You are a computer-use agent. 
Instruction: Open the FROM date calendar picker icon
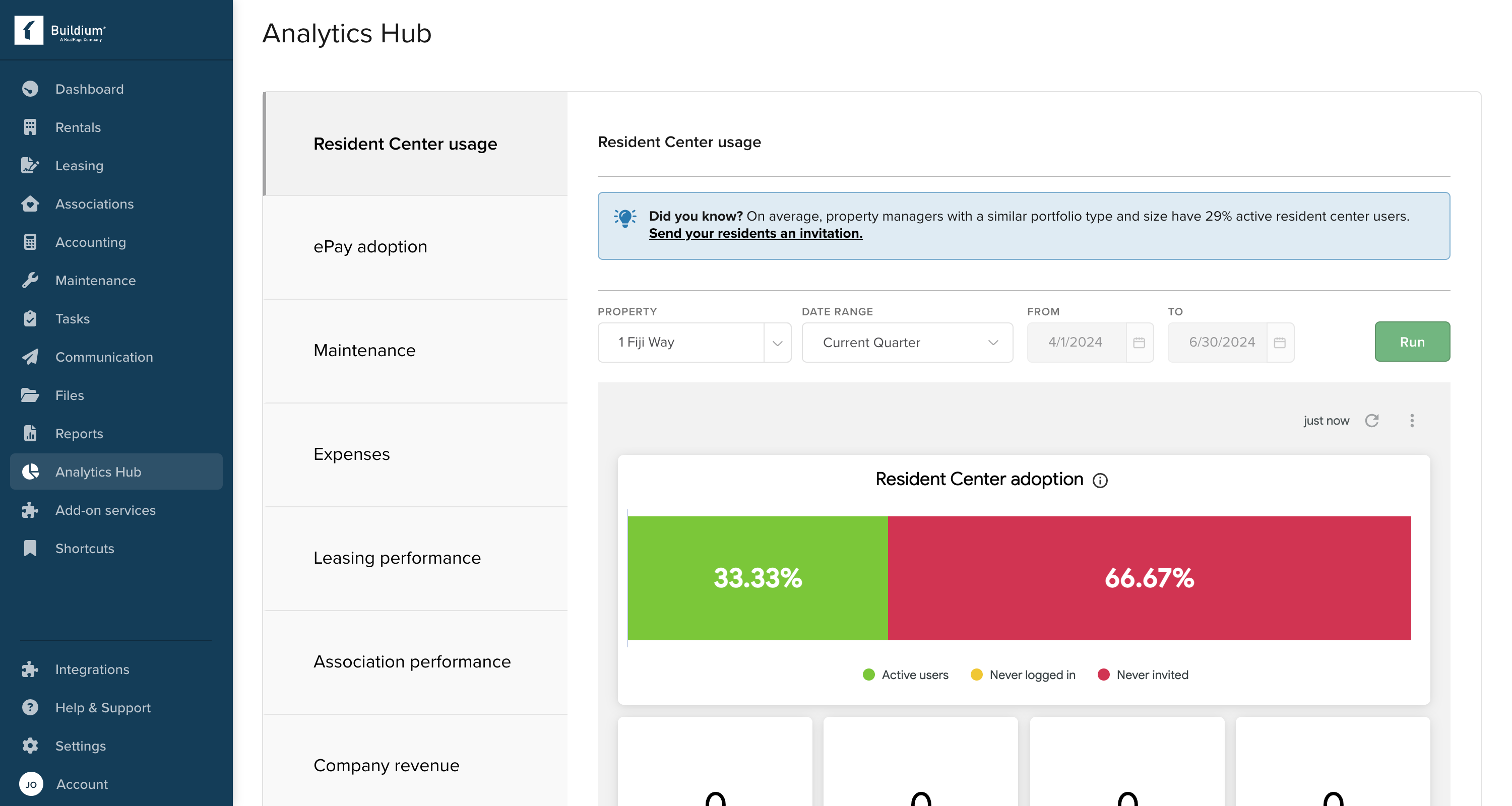[1139, 343]
